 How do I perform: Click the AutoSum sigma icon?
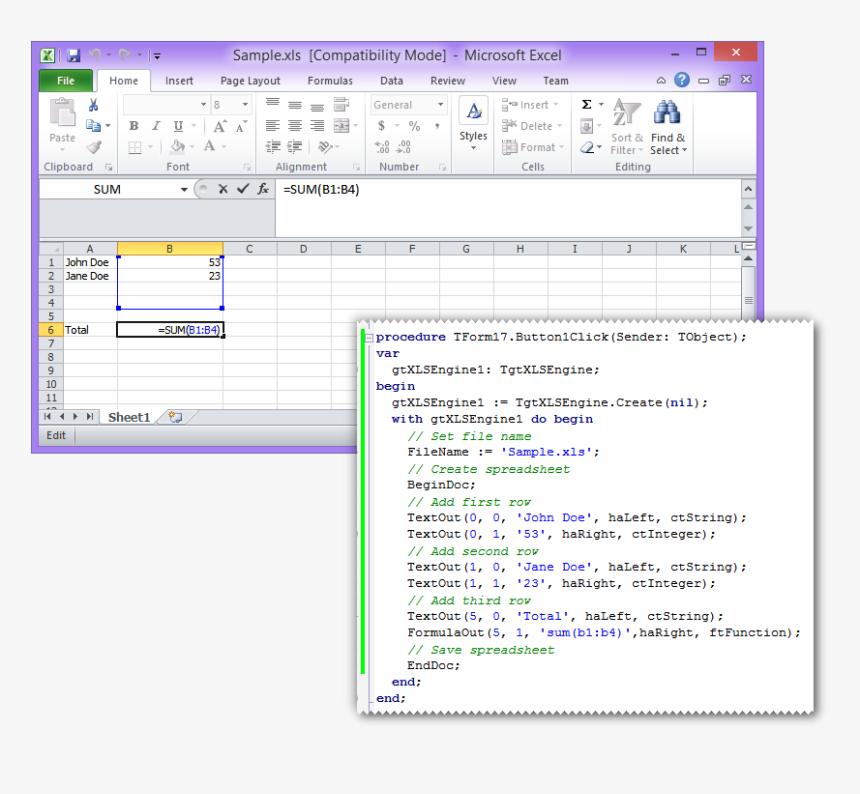(x=587, y=104)
